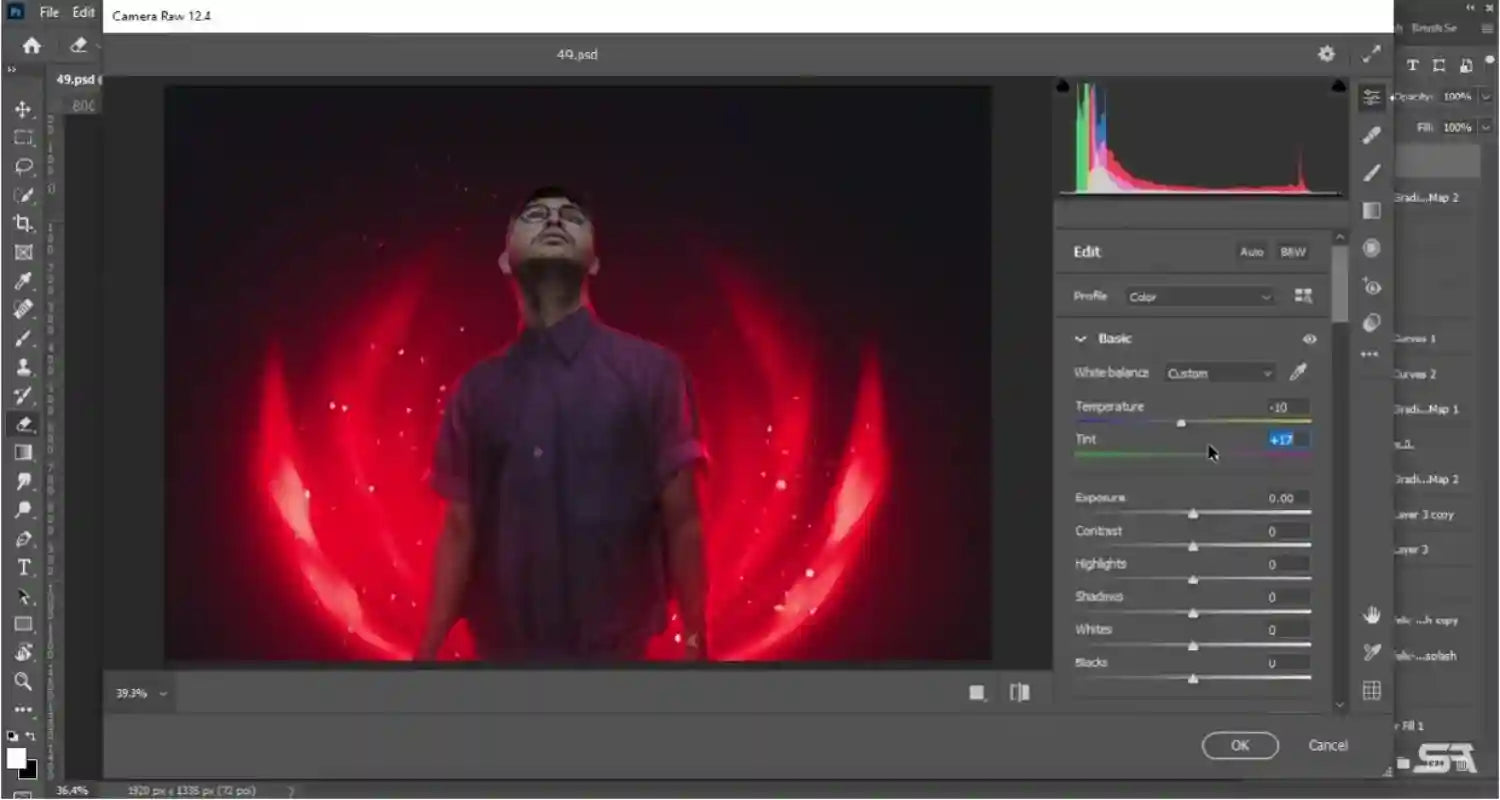Select the Horizontal Type tool in left toolbar

coord(23,567)
